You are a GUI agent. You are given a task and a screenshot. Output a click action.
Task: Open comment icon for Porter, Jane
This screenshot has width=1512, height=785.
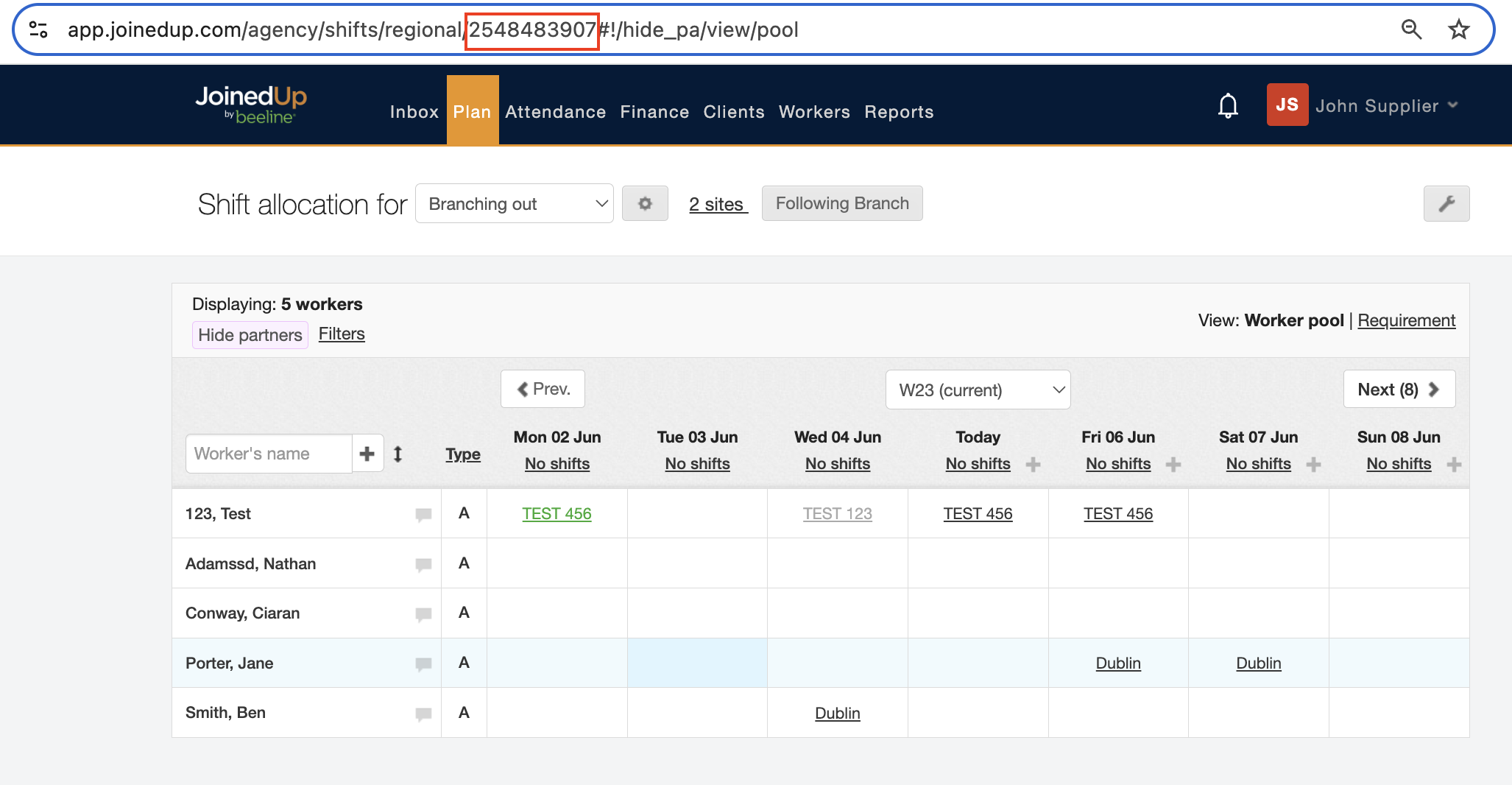click(x=423, y=663)
